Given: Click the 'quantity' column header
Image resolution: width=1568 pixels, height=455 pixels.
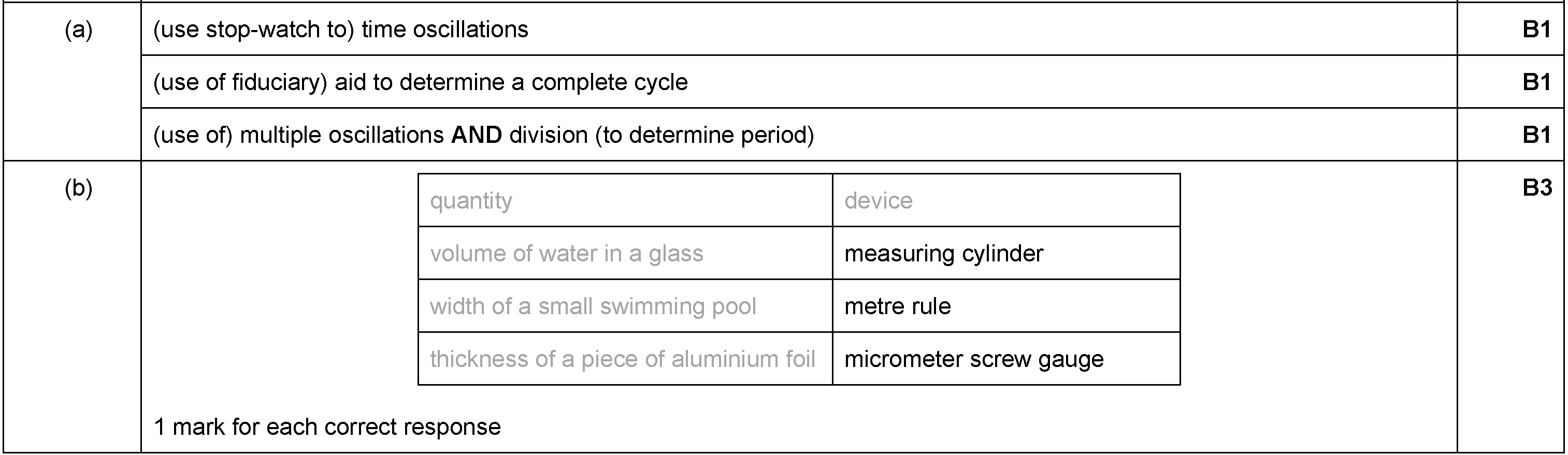Looking at the screenshot, I should coord(625,200).
